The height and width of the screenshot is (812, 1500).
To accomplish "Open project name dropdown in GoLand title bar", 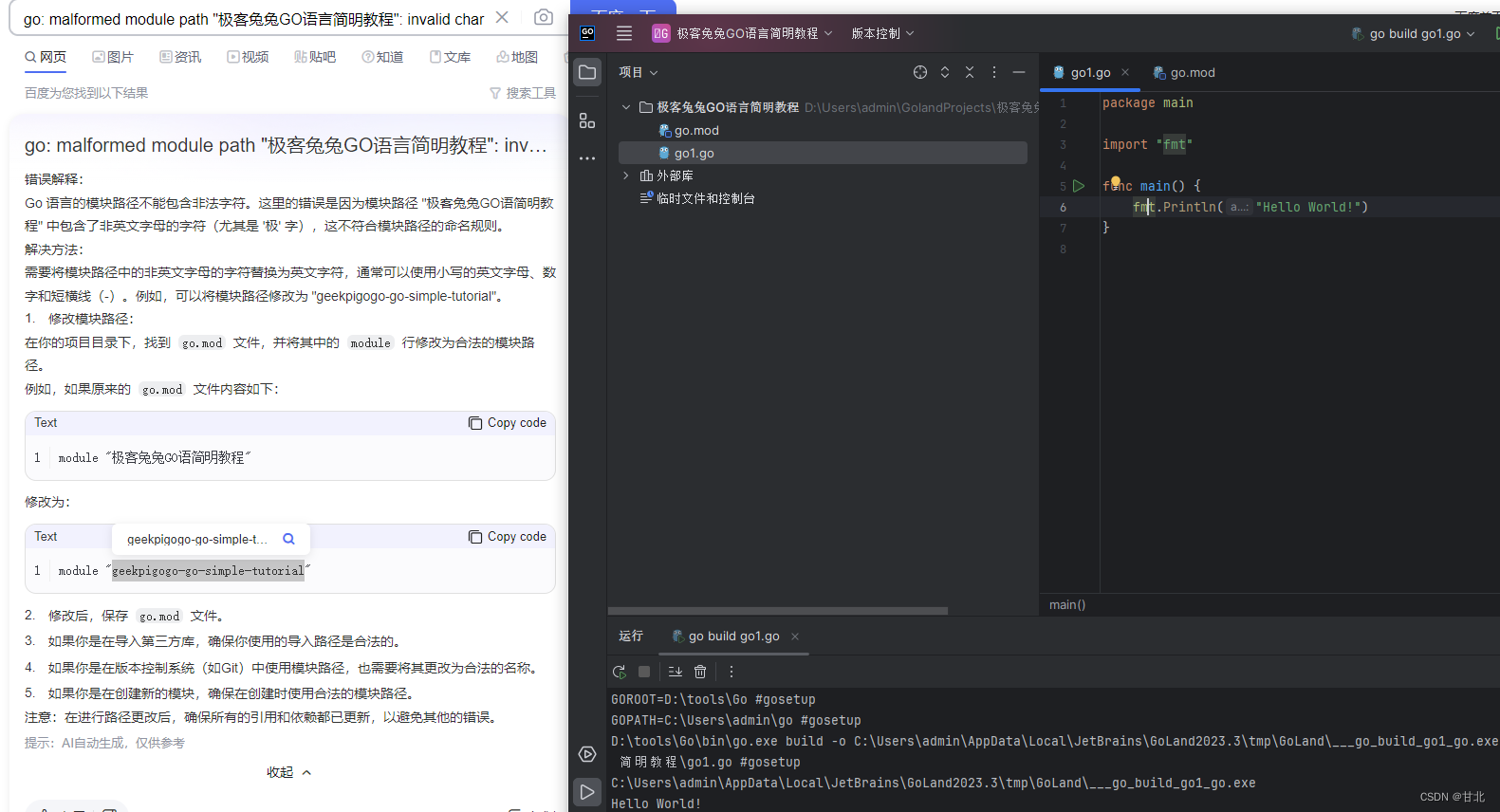I will point(753,33).
